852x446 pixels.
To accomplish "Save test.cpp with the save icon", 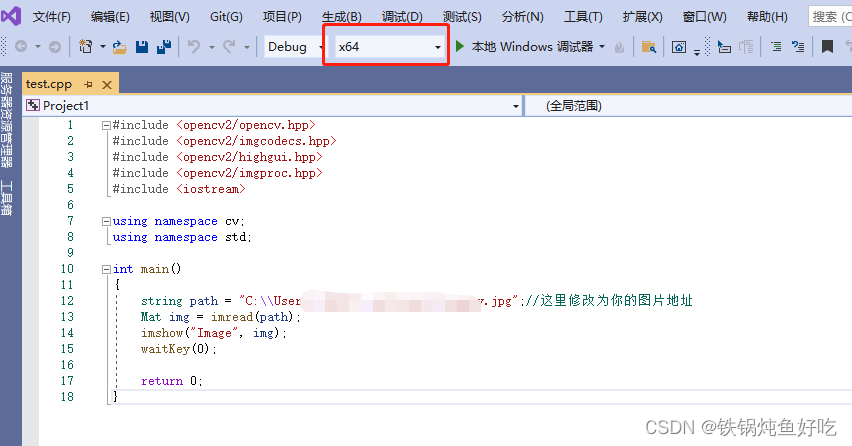I will (142, 47).
